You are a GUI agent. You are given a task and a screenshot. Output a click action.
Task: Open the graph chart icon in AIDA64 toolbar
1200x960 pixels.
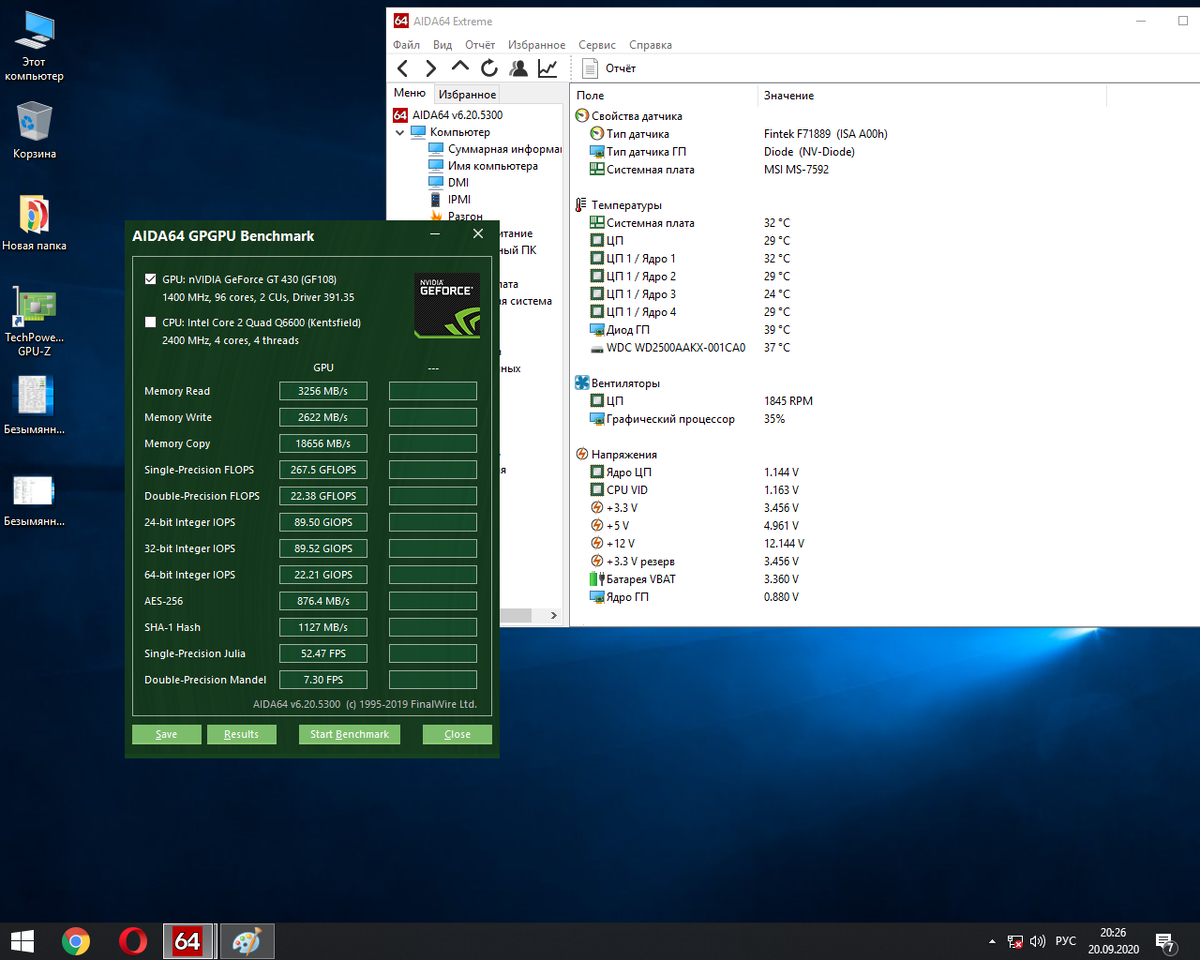coord(547,68)
